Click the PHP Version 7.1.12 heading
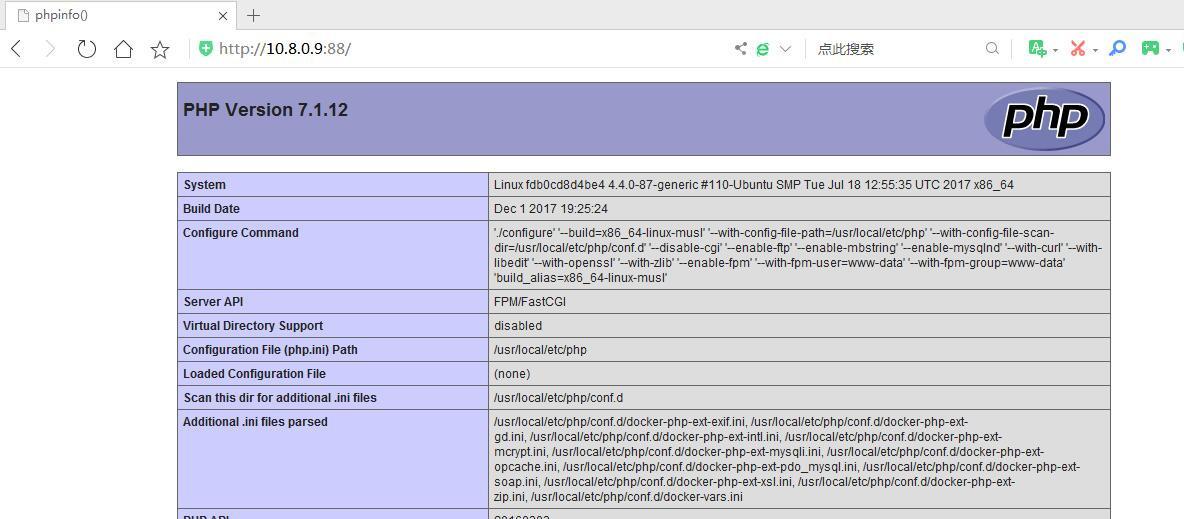Screen dimensions: 1184x519 click(x=266, y=110)
